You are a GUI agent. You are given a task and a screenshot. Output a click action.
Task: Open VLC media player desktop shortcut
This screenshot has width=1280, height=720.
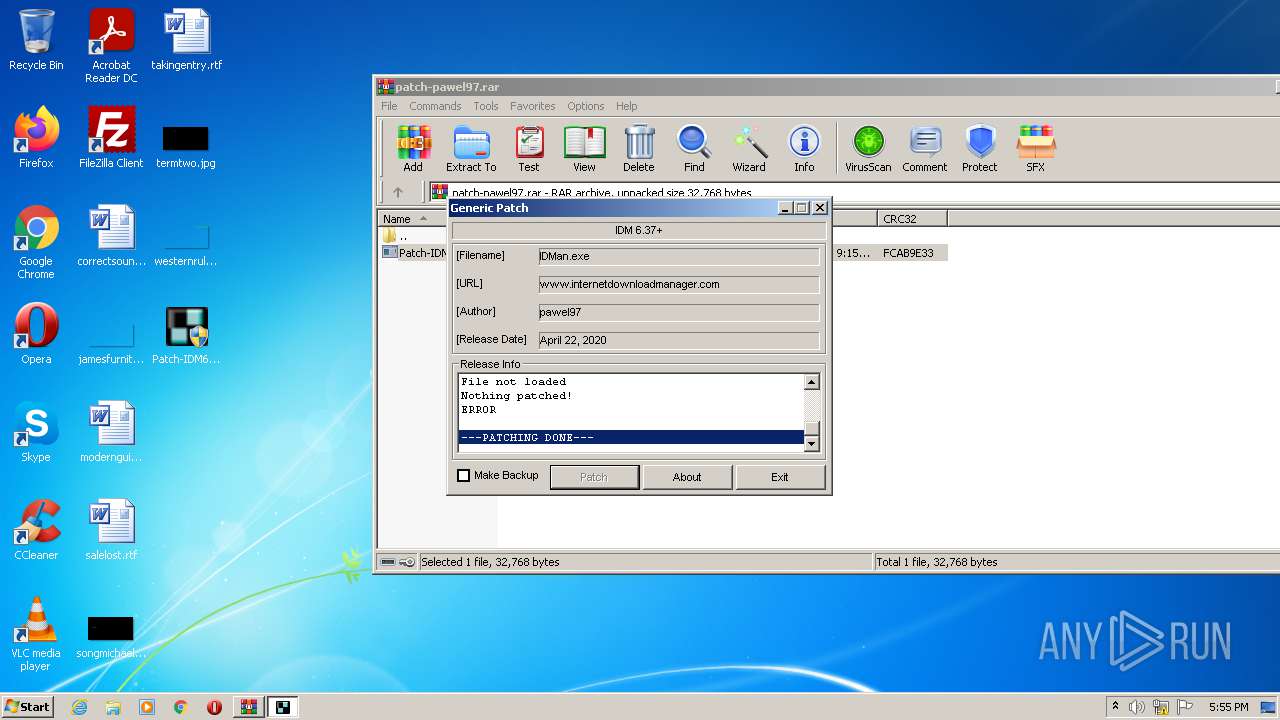(36, 634)
